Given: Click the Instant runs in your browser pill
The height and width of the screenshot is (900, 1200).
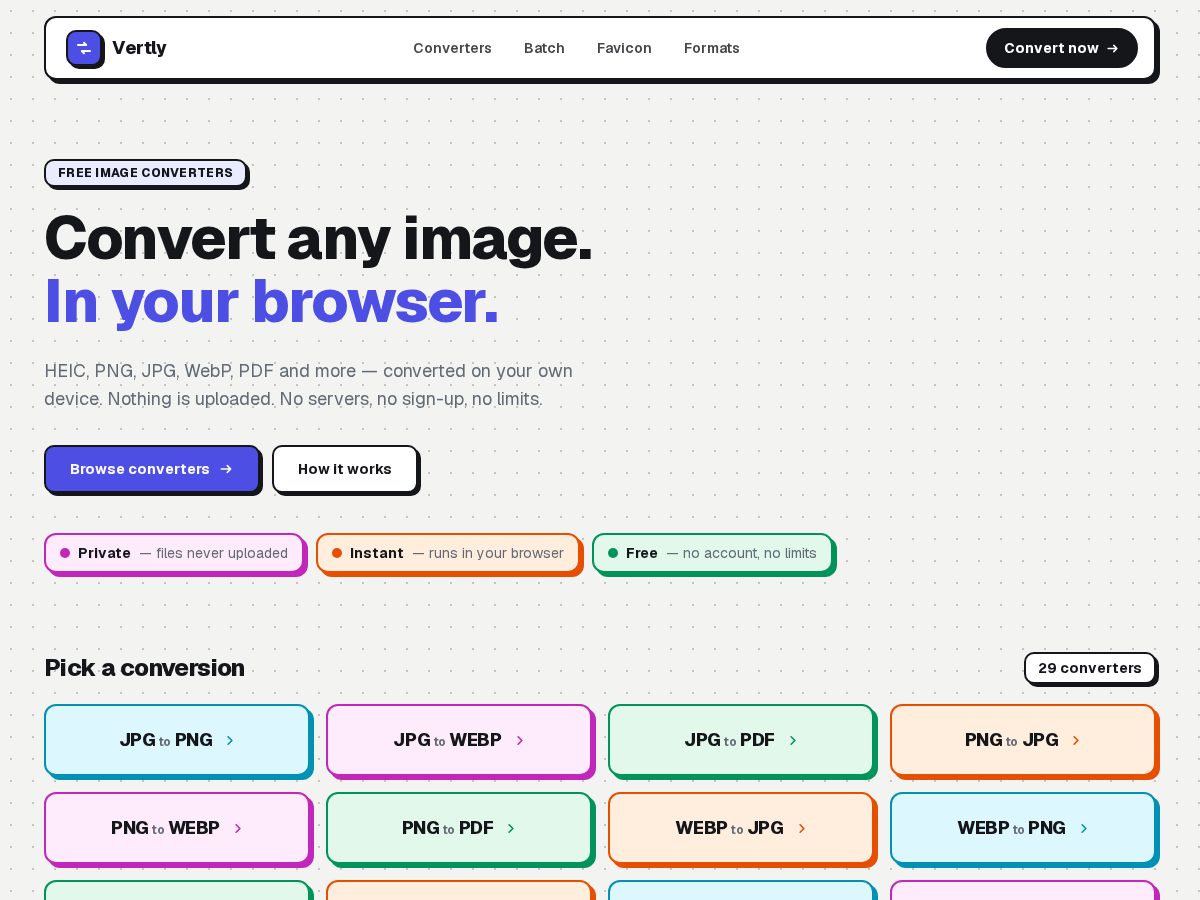Looking at the screenshot, I should 448,553.
